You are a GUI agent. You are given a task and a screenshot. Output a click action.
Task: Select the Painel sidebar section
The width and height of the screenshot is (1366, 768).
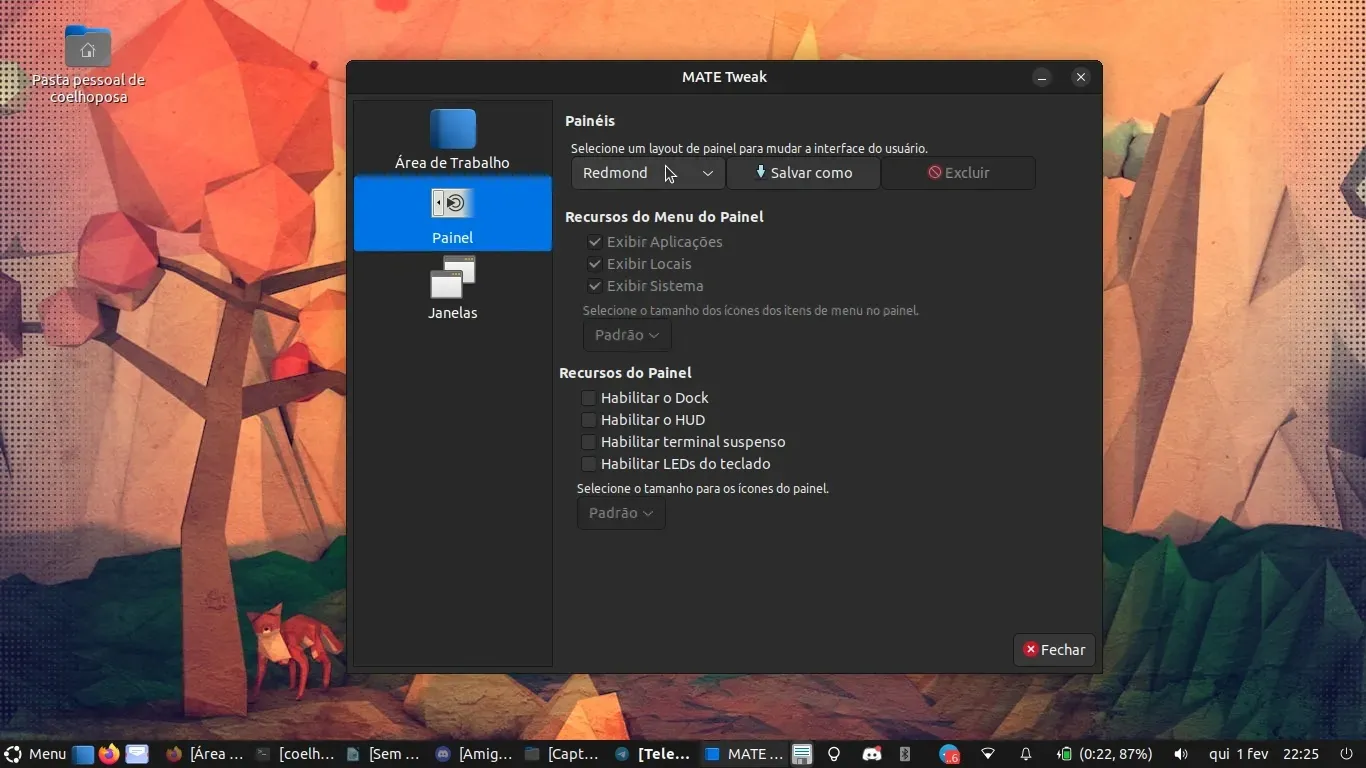[x=452, y=214]
